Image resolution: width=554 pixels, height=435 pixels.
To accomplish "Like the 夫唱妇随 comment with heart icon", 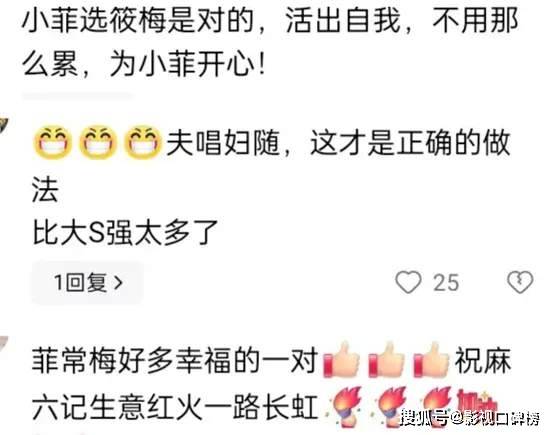I will click(x=408, y=282).
